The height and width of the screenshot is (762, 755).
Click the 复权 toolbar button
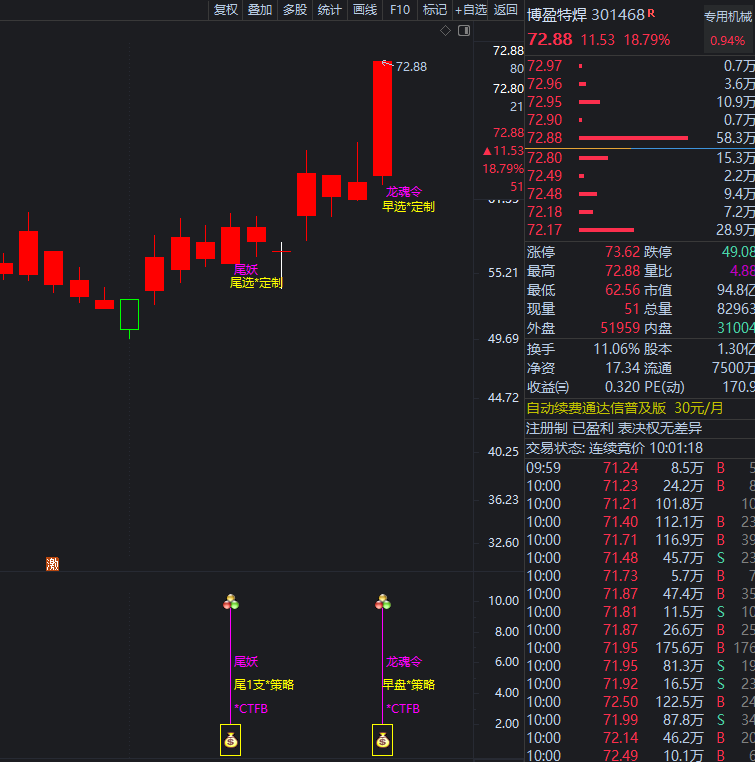click(x=225, y=10)
